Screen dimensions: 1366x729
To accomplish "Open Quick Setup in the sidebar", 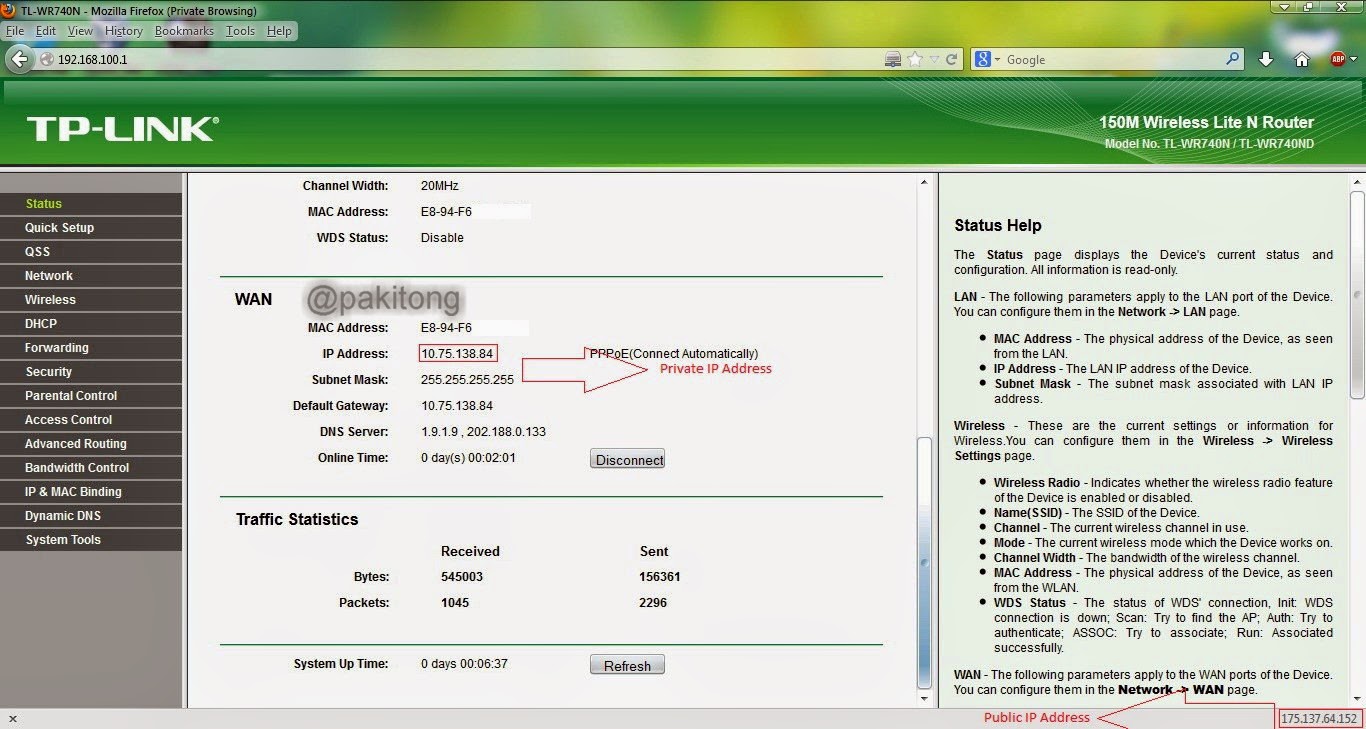I will click(x=91, y=228).
